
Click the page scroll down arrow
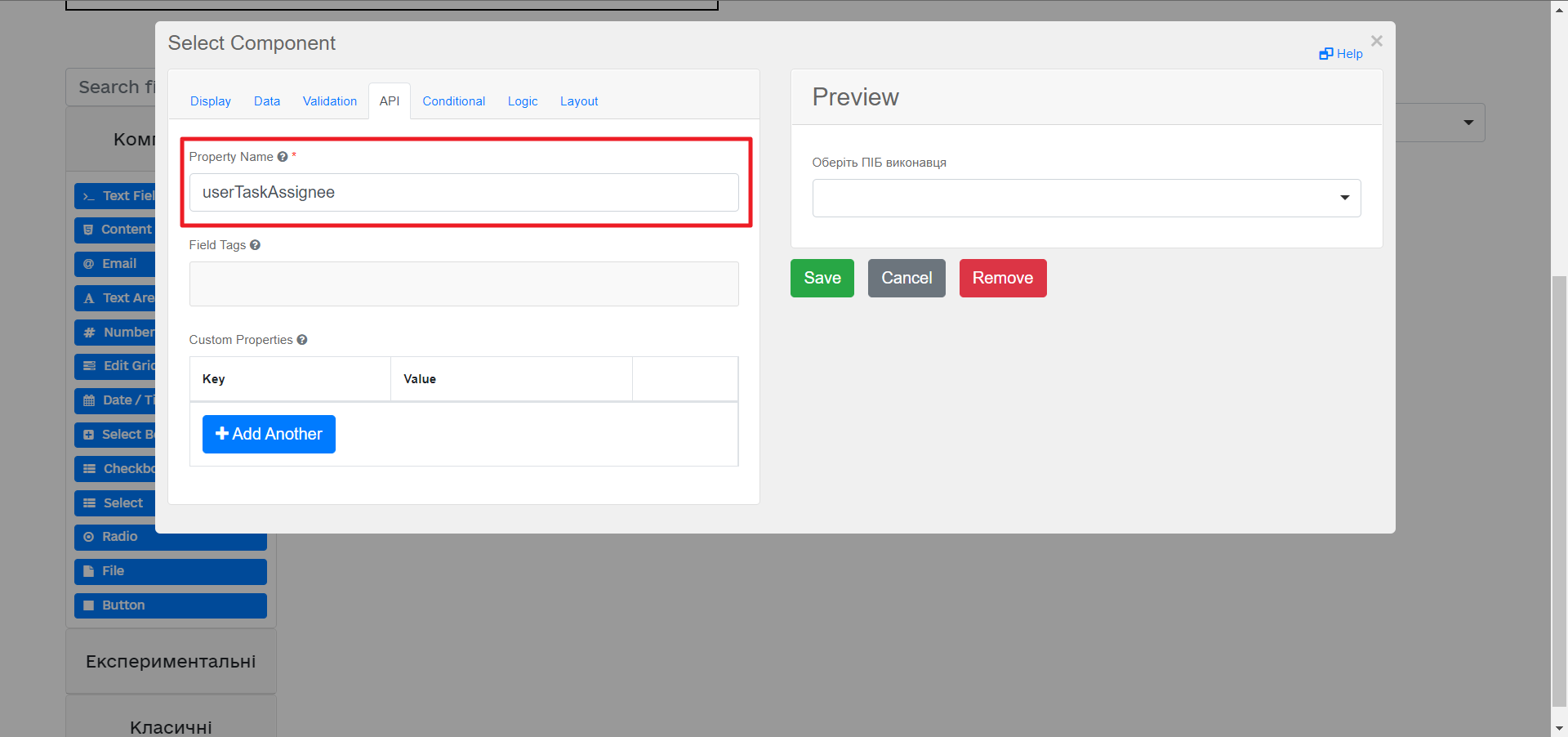point(1559,728)
